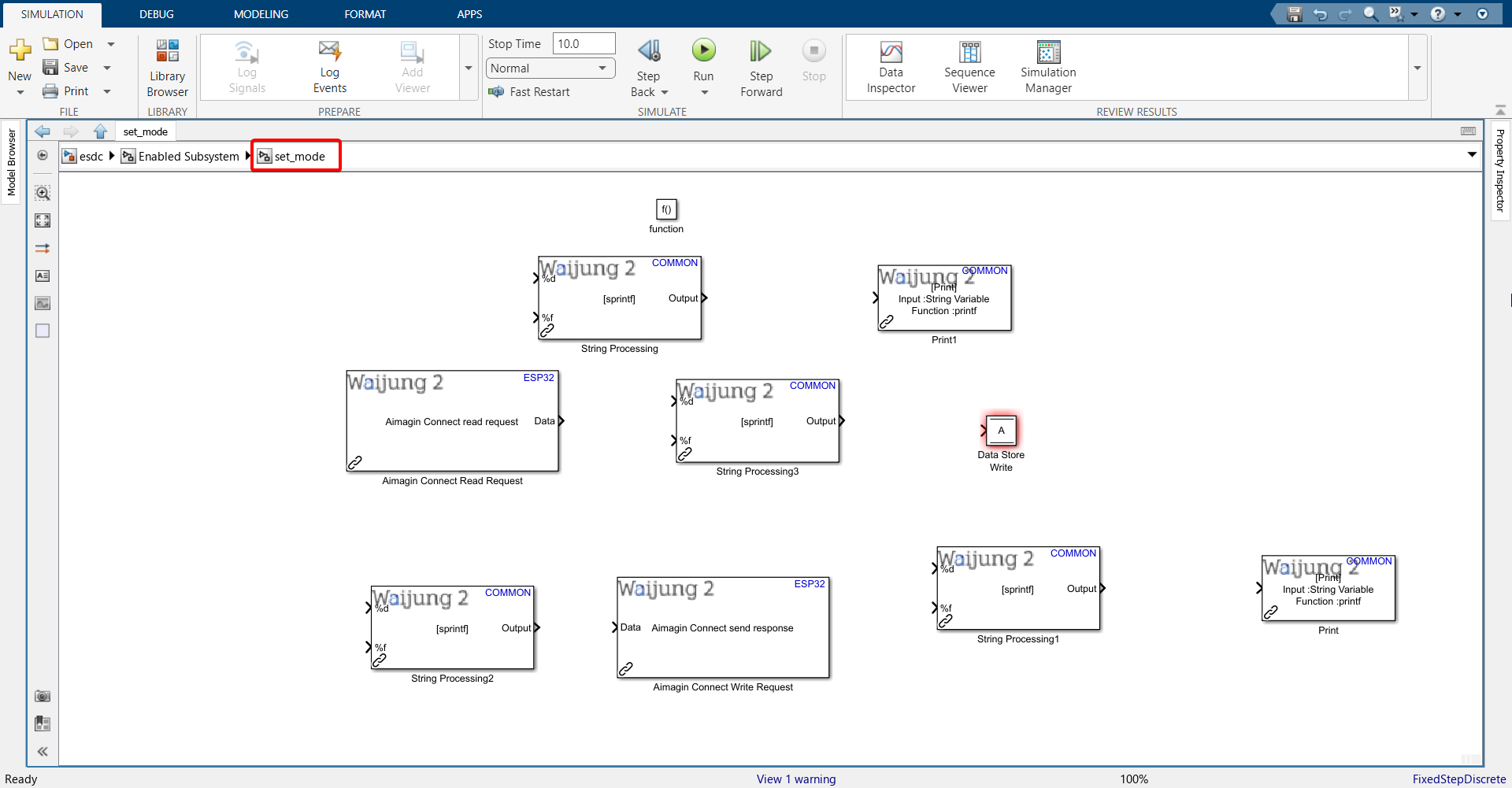Click the Step Back icon
This screenshot has height=788, width=1512.
click(649, 52)
